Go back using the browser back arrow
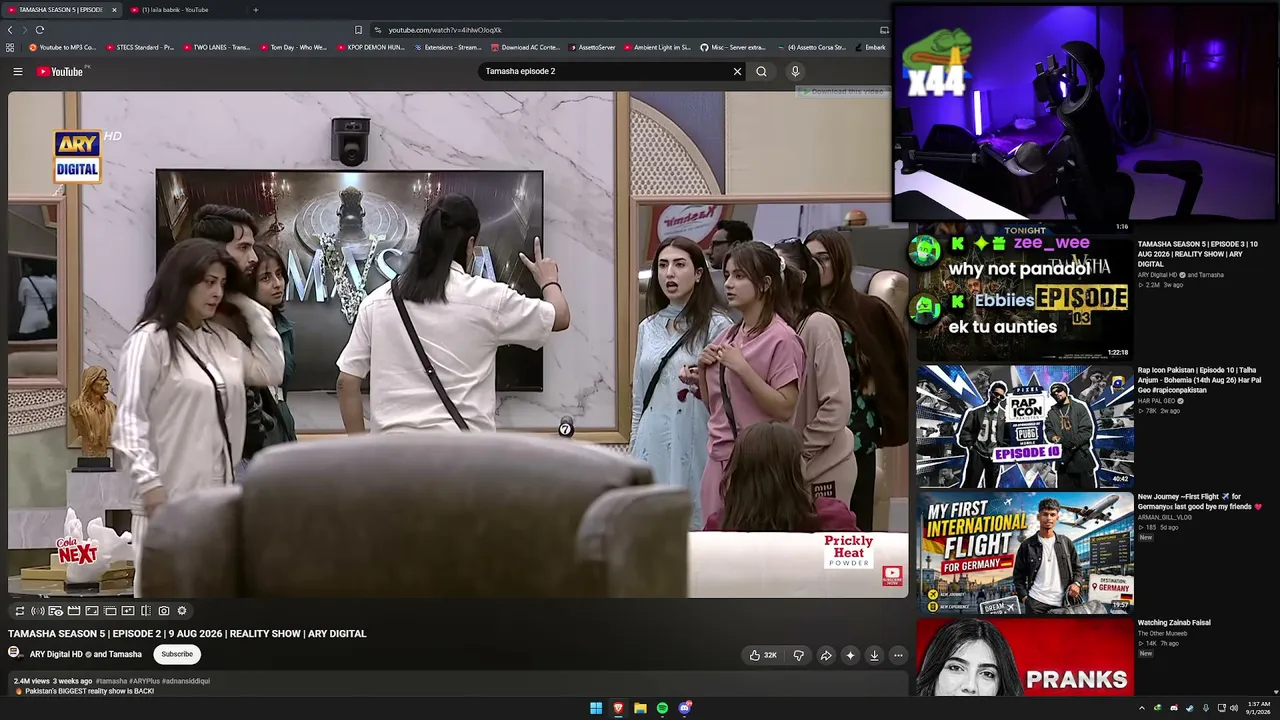This screenshot has height=720, width=1280. 10,30
